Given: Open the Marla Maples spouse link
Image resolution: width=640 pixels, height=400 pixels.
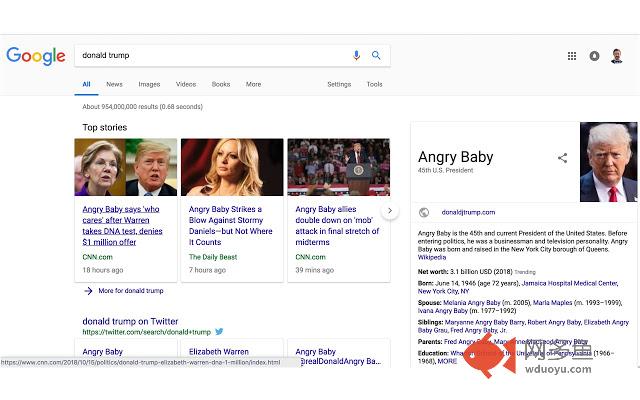Looking at the screenshot, I should tap(552, 302).
